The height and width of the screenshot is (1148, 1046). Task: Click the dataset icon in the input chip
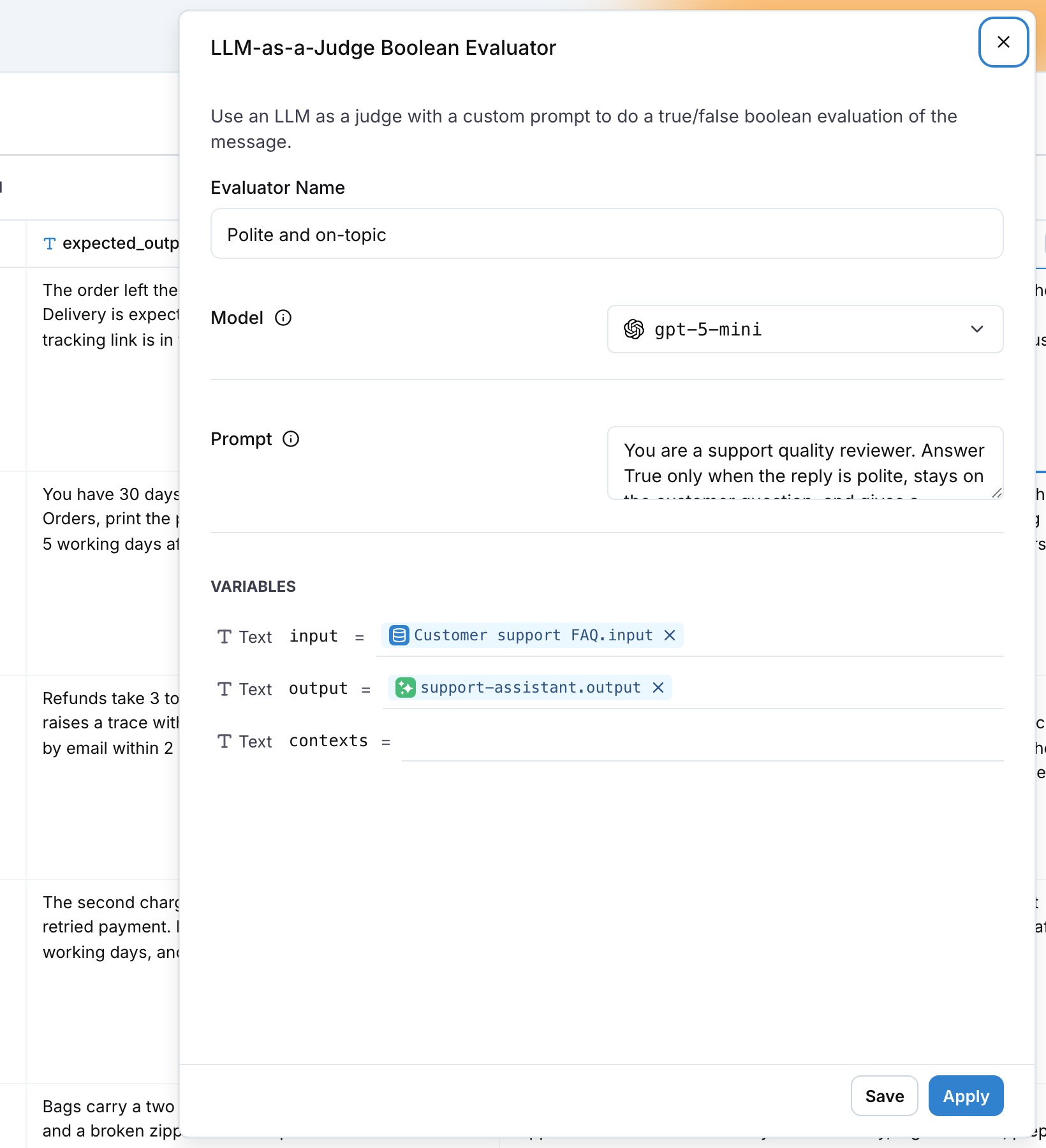[399, 635]
